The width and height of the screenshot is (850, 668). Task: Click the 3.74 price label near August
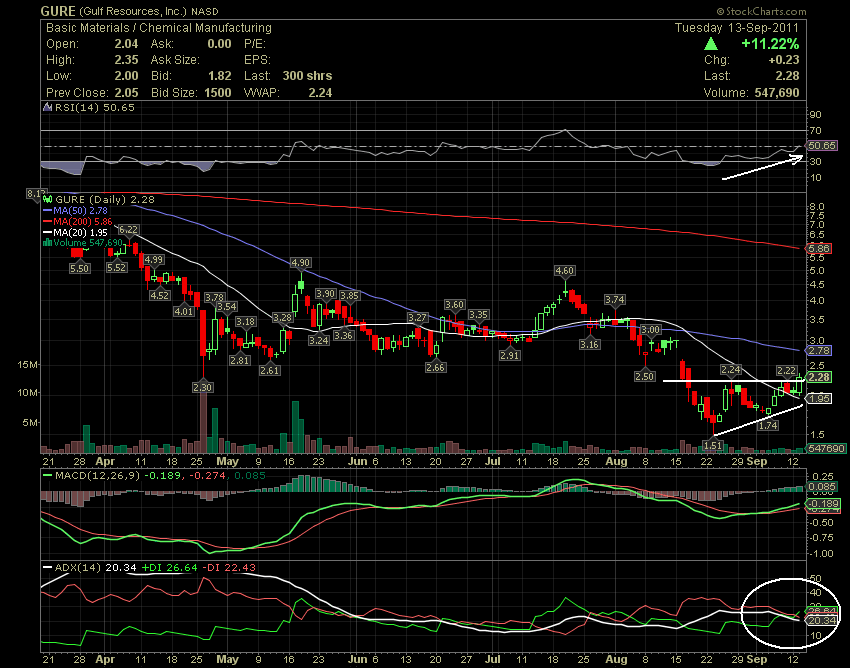[x=615, y=300]
